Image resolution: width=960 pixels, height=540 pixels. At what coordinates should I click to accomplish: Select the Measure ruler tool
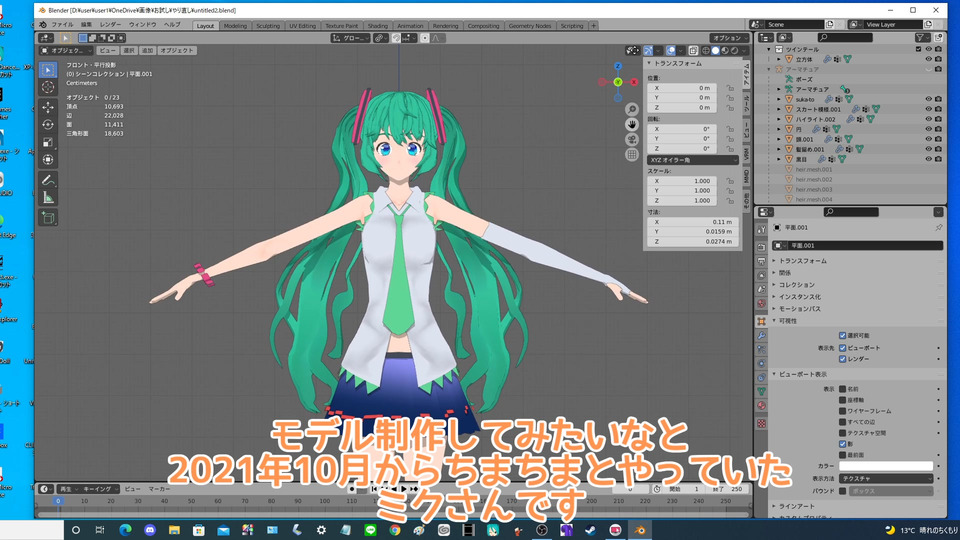tap(48, 197)
